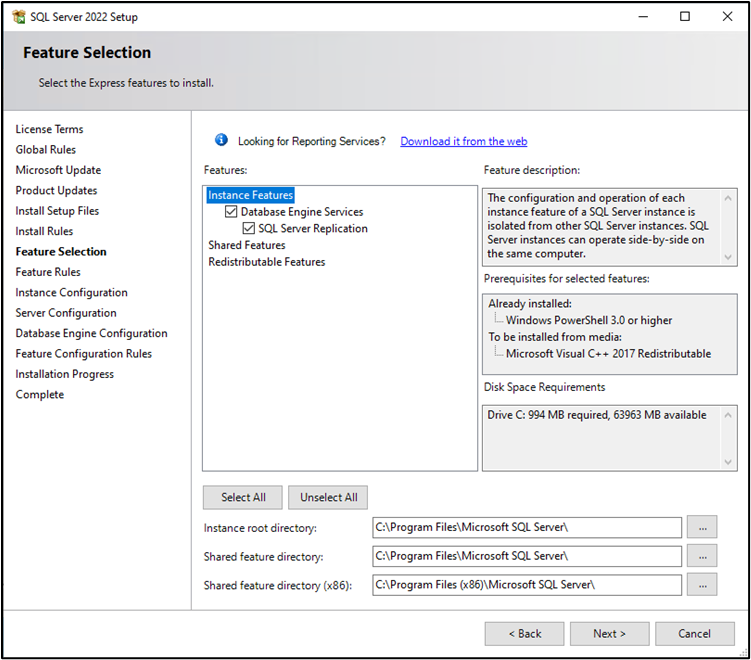Viewport: 751px width, 660px height.
Task: Browse for the Shared feature directory
Action: 702,556
